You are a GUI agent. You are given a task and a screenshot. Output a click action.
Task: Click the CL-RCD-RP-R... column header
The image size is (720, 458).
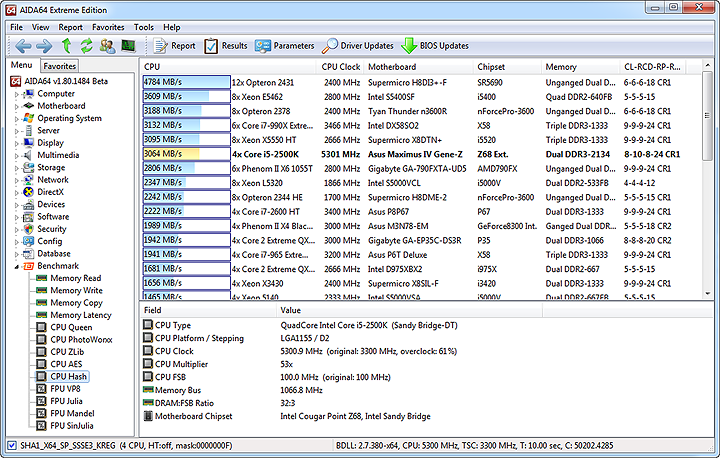coord(652,67)
